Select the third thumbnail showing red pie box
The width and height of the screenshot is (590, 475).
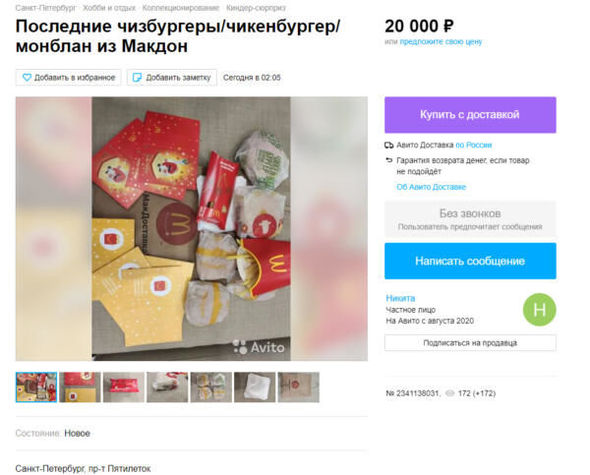pos(123,387)
